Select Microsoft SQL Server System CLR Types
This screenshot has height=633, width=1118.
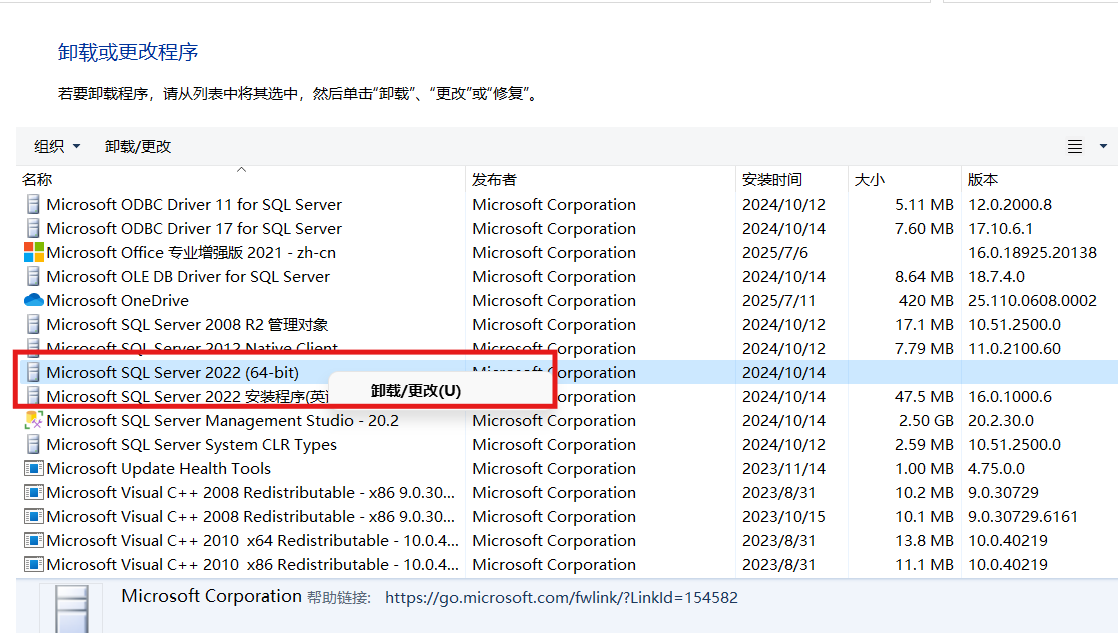(192, 444)
